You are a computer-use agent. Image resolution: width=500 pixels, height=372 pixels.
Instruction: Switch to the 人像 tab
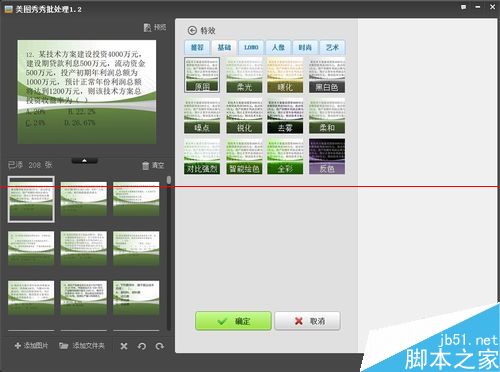[278, 47]
